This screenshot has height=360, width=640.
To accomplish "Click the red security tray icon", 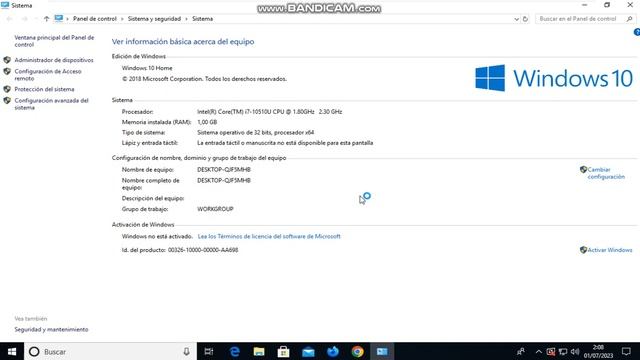I will (551, 352).
